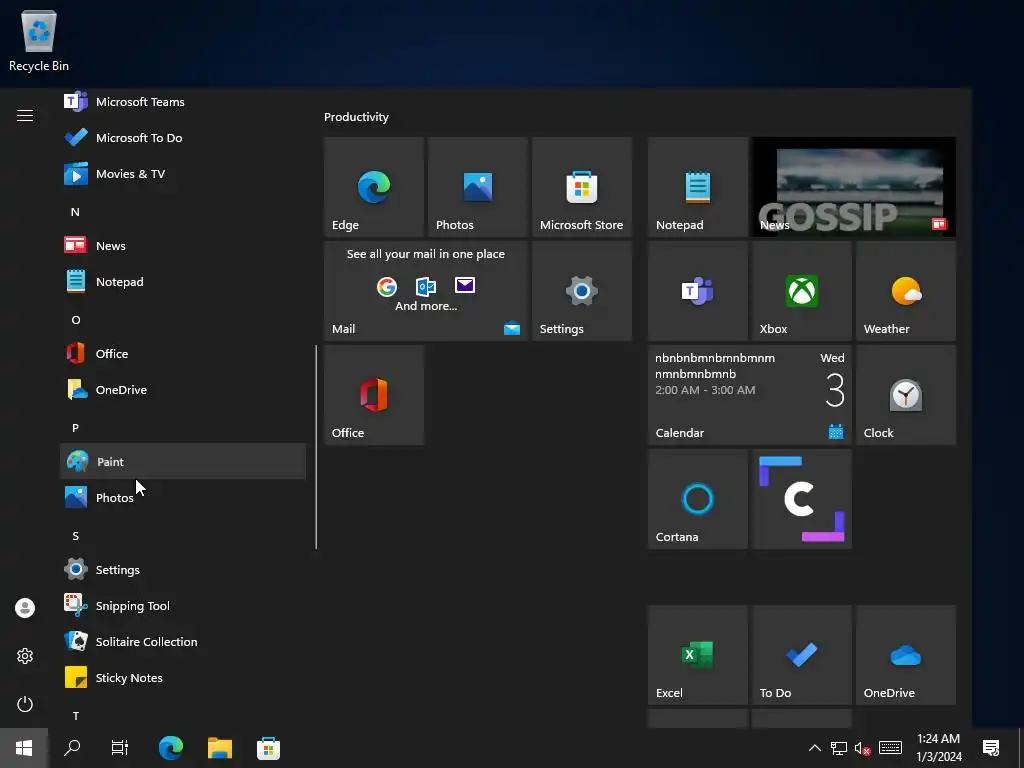The image size is (1024, 768).
Task: Launch the Cortana tile
Action: (x=697, y=499)
